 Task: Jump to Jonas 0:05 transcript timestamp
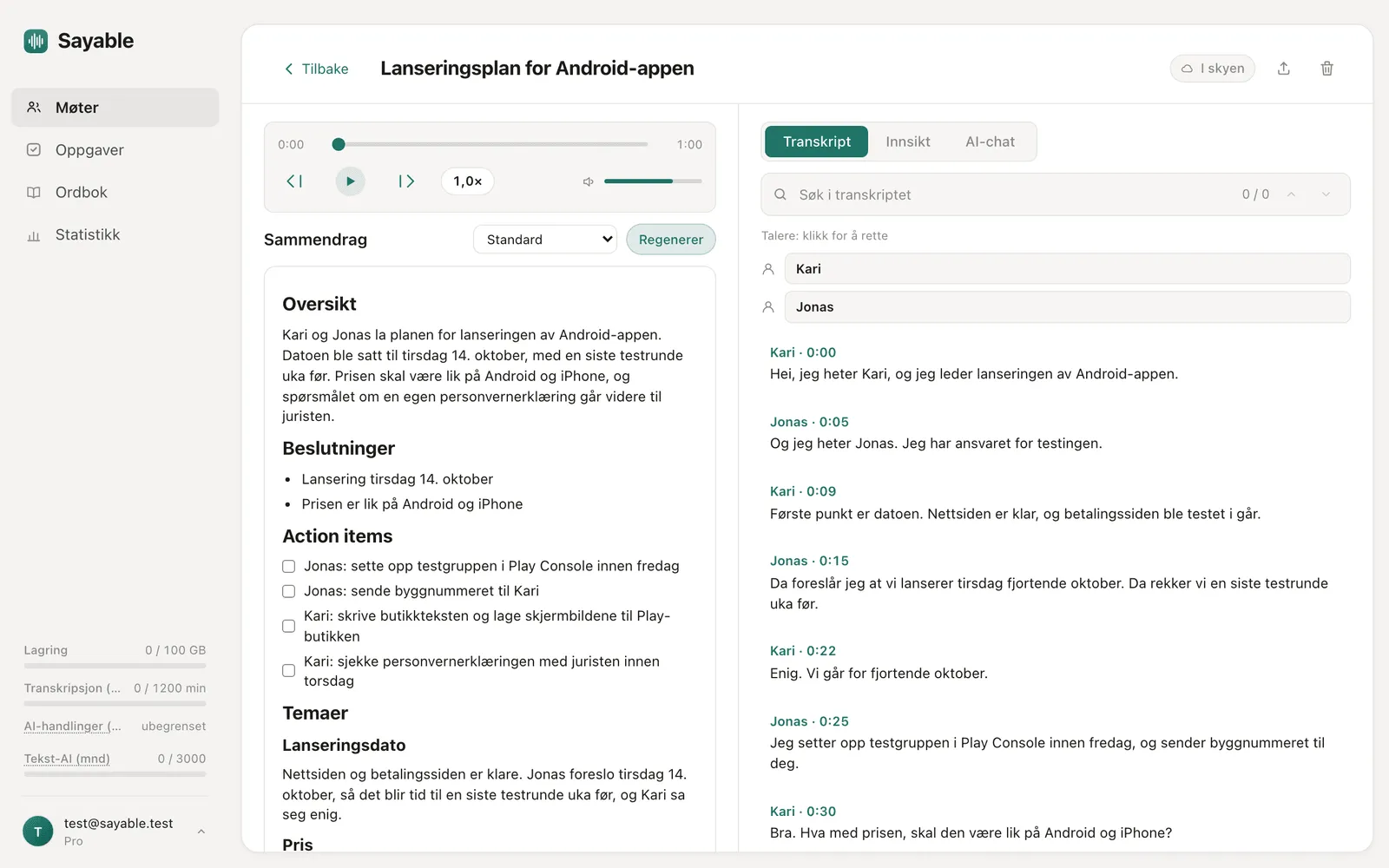tap(809, 422)
